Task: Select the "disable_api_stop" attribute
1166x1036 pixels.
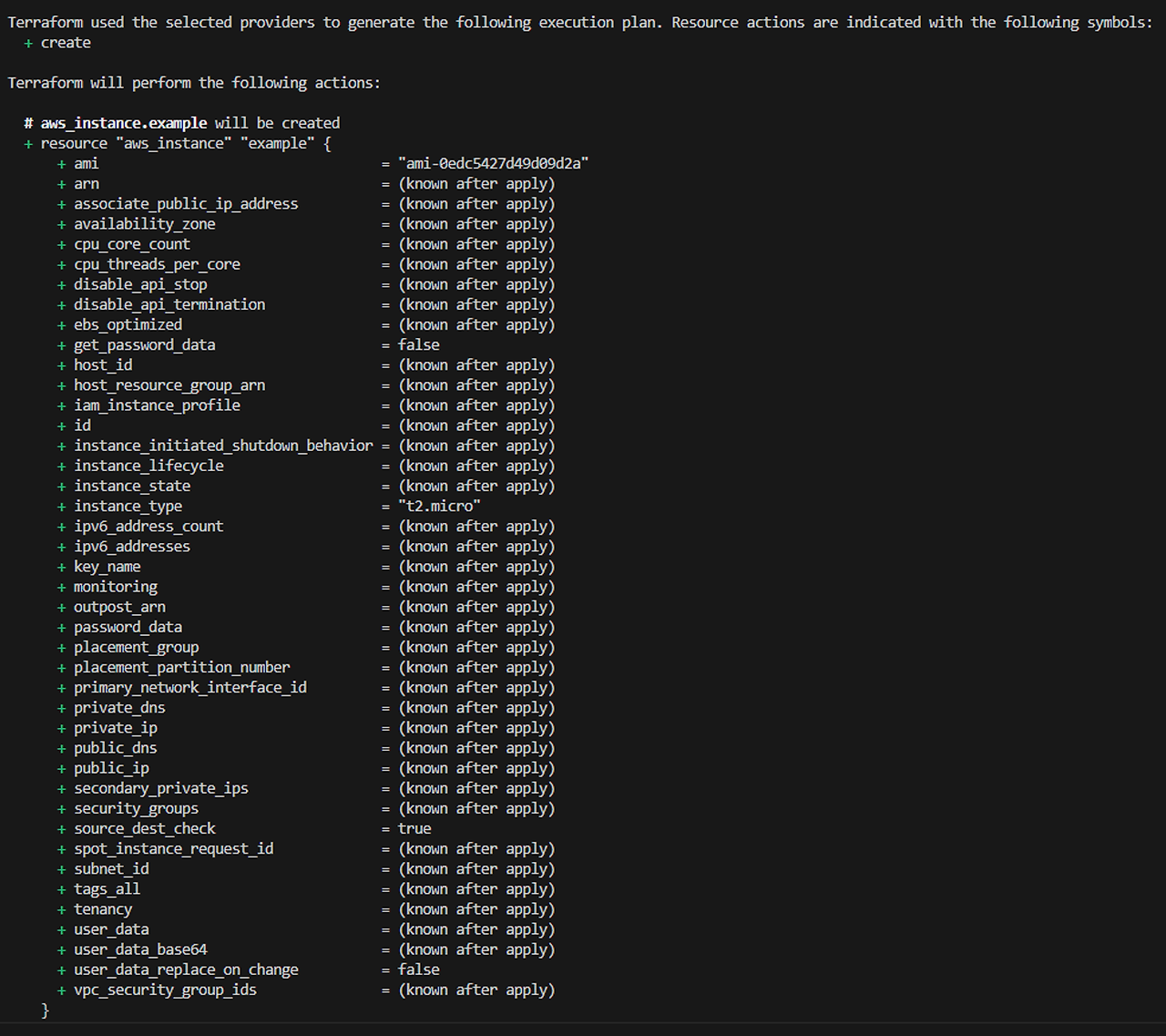Action: [140, 284]
